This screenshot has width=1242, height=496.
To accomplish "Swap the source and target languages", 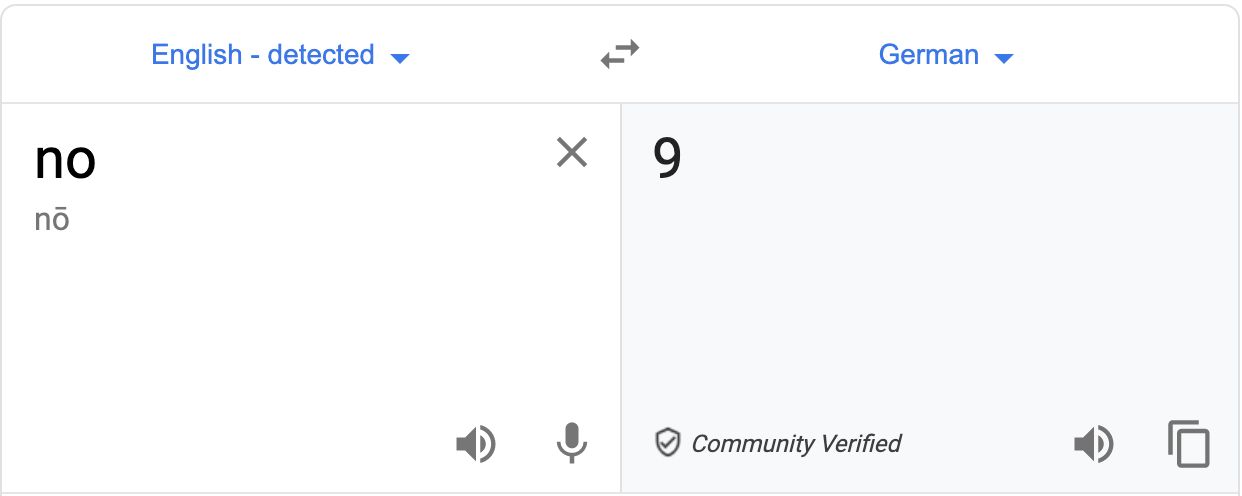I will (620, 54).
